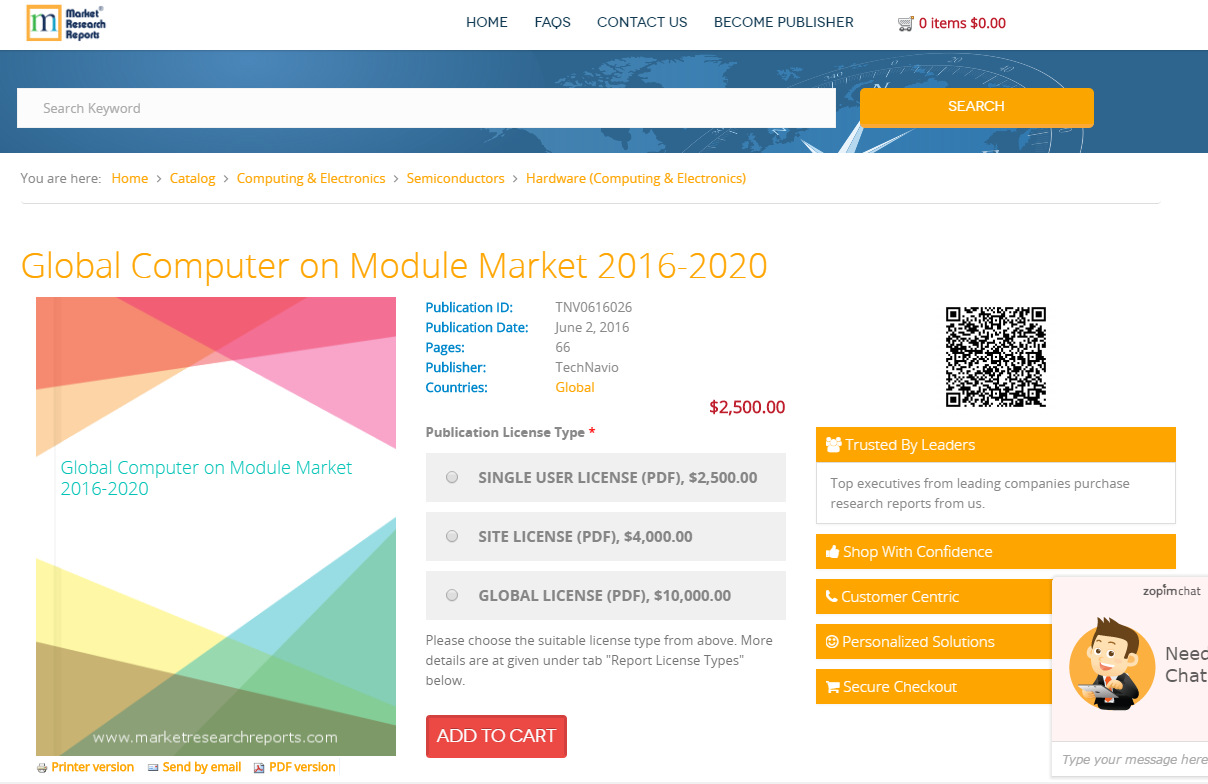
Task: Open the BECOME PUBLISHER menu item
Action: coord(784,22)
